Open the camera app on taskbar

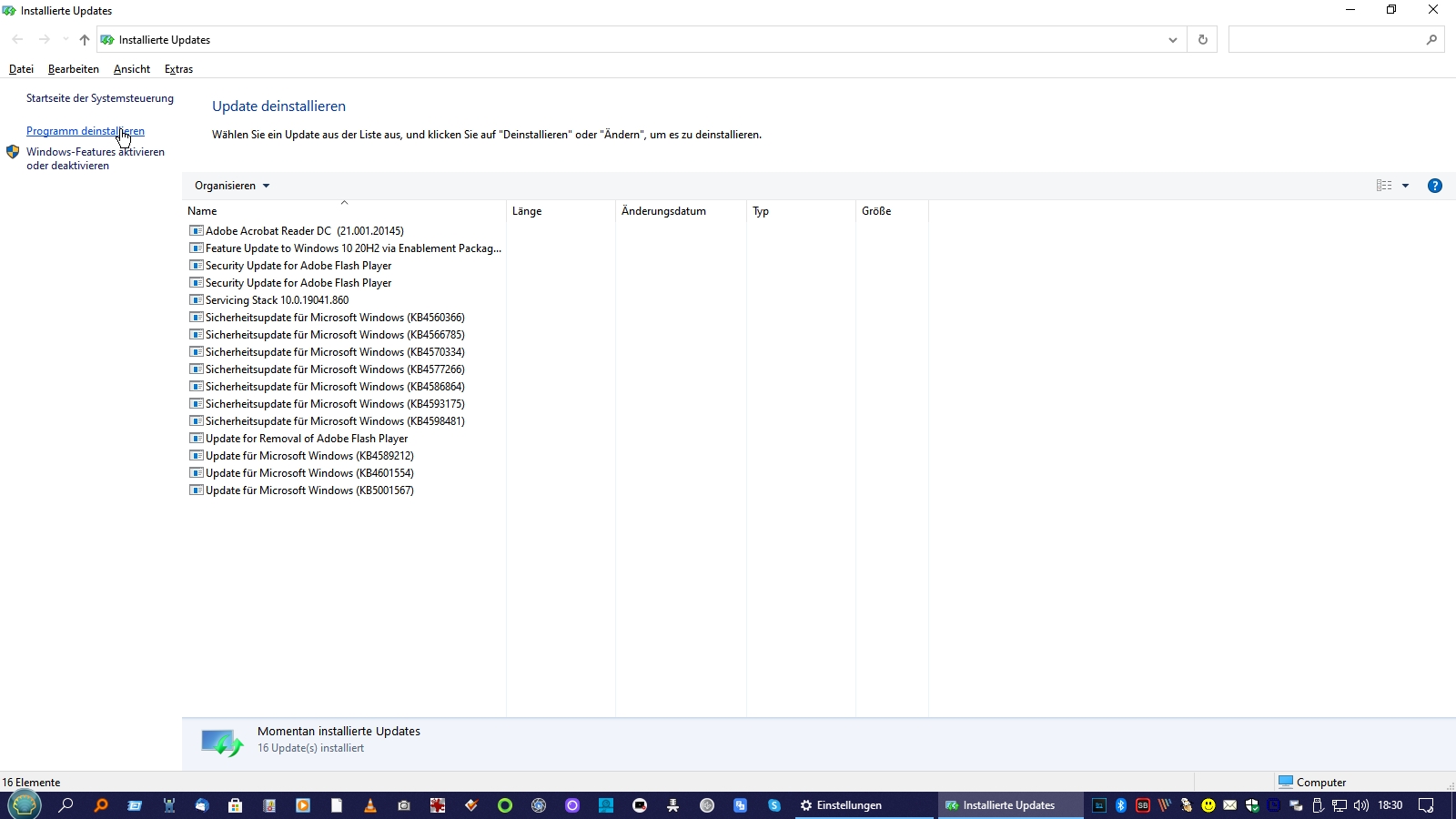coord(404,805)
